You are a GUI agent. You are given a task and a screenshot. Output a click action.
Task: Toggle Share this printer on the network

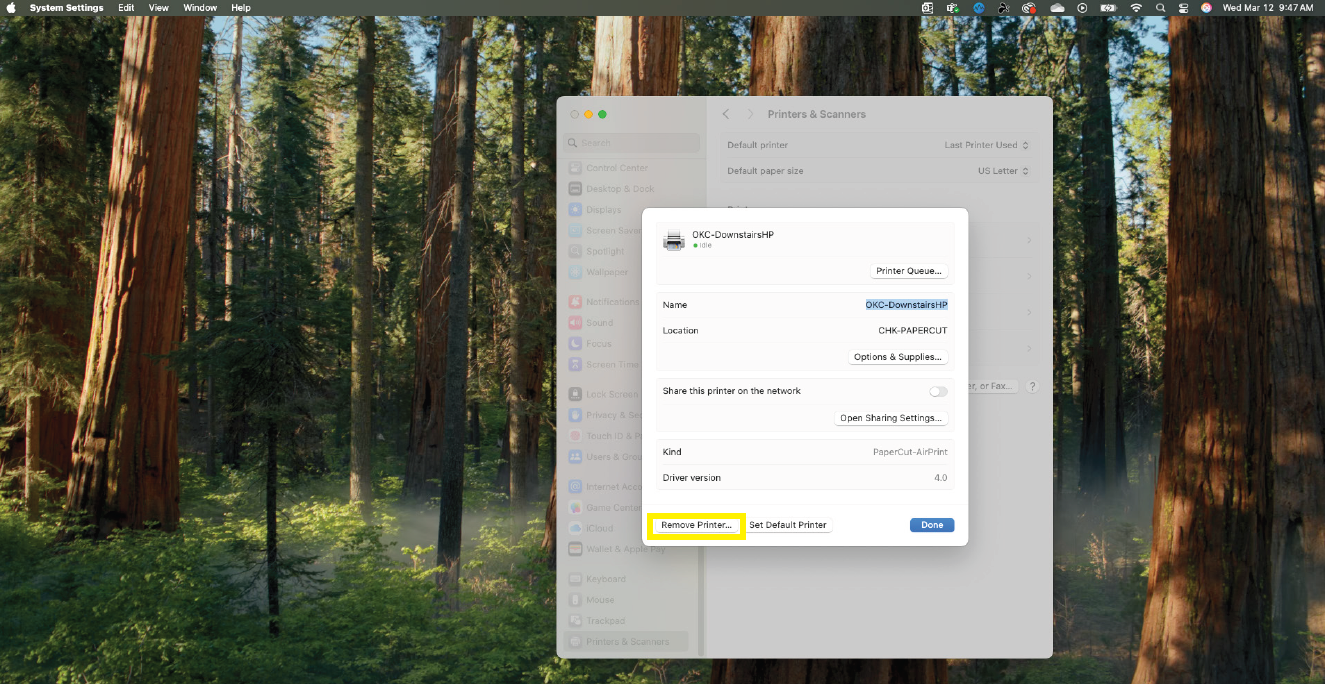point(938,391)
